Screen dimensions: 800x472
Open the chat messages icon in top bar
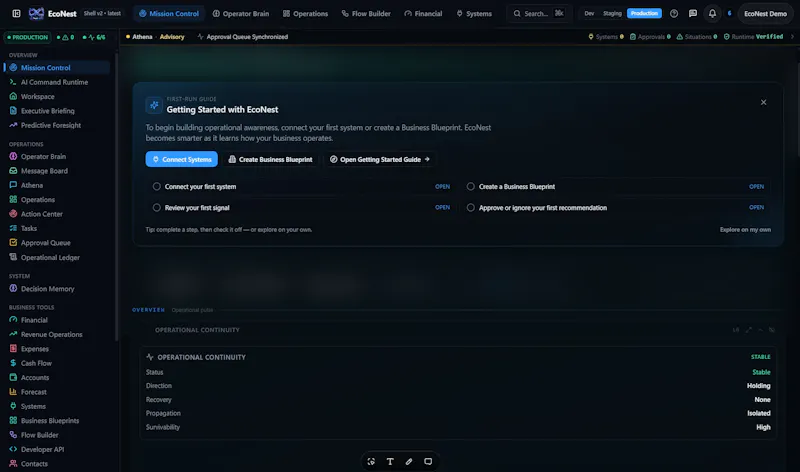point(692,14)
